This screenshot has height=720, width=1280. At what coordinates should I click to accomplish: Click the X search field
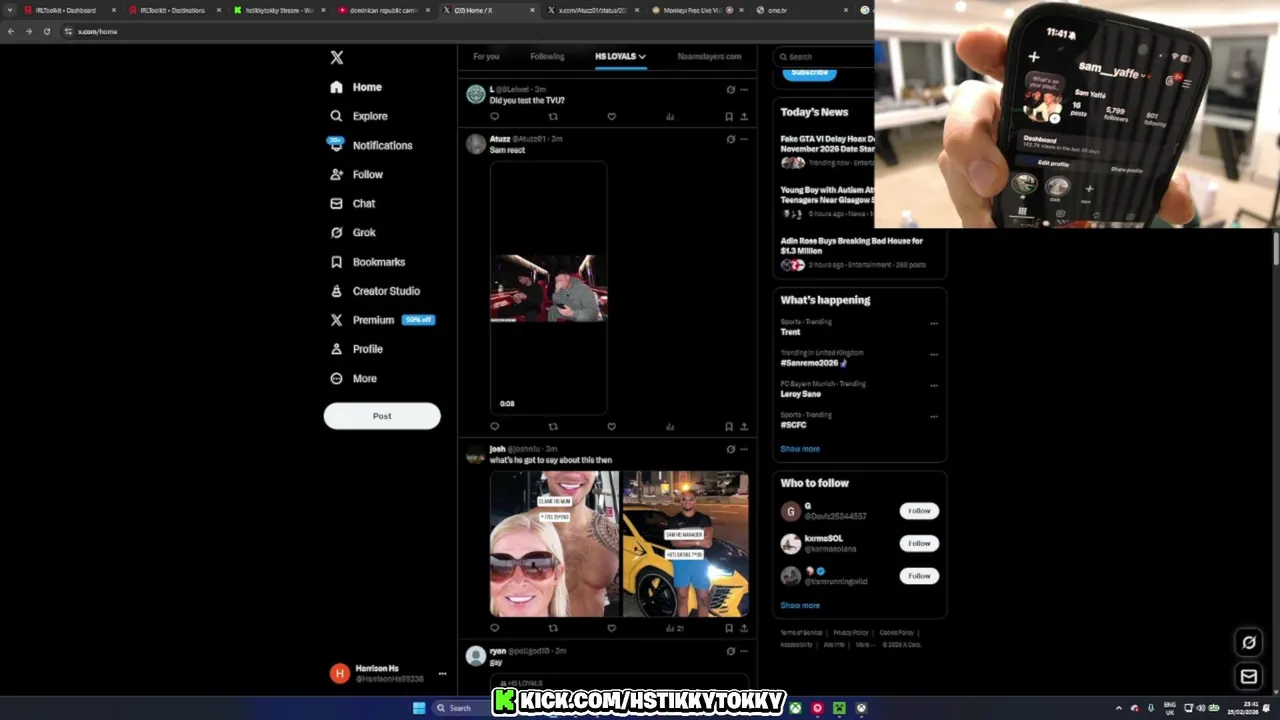click(x=825, y=57)
